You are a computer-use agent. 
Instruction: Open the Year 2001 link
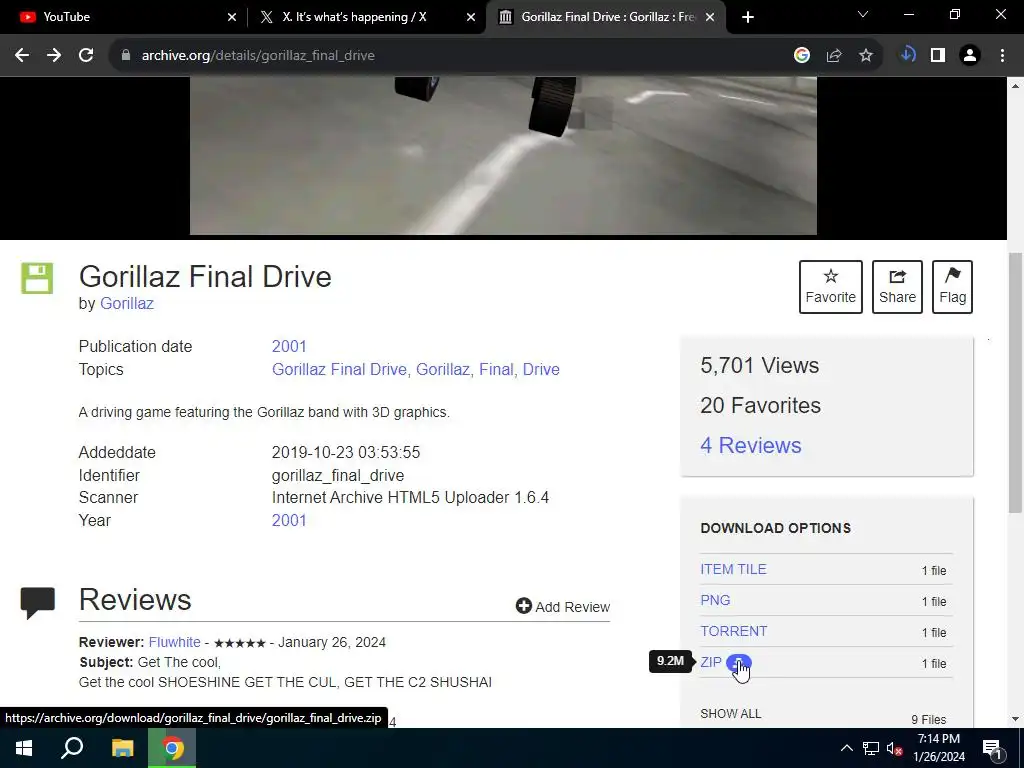pos(289,520)
